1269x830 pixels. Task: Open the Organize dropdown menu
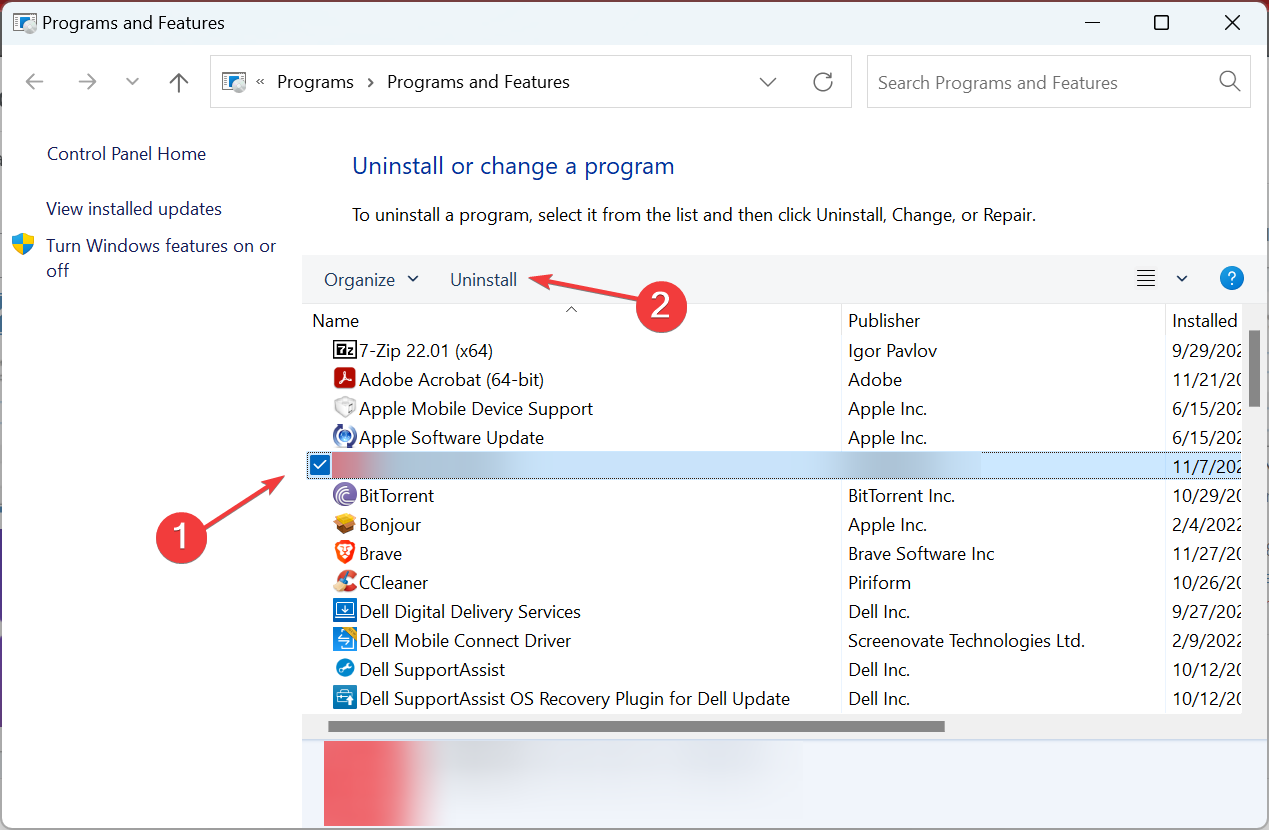click(371, 280)
